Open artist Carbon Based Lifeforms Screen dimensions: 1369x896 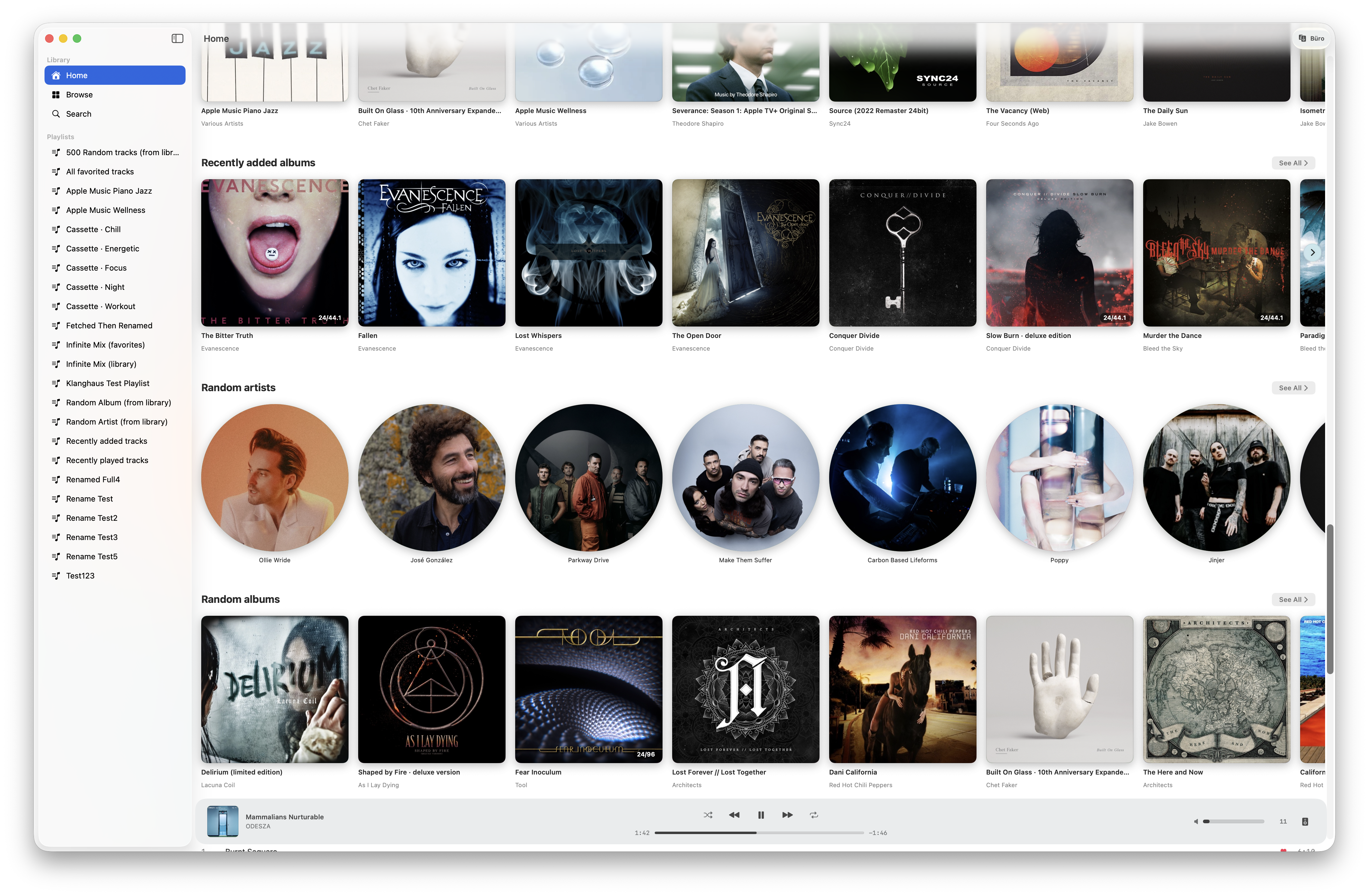click(x=903, y=478)
